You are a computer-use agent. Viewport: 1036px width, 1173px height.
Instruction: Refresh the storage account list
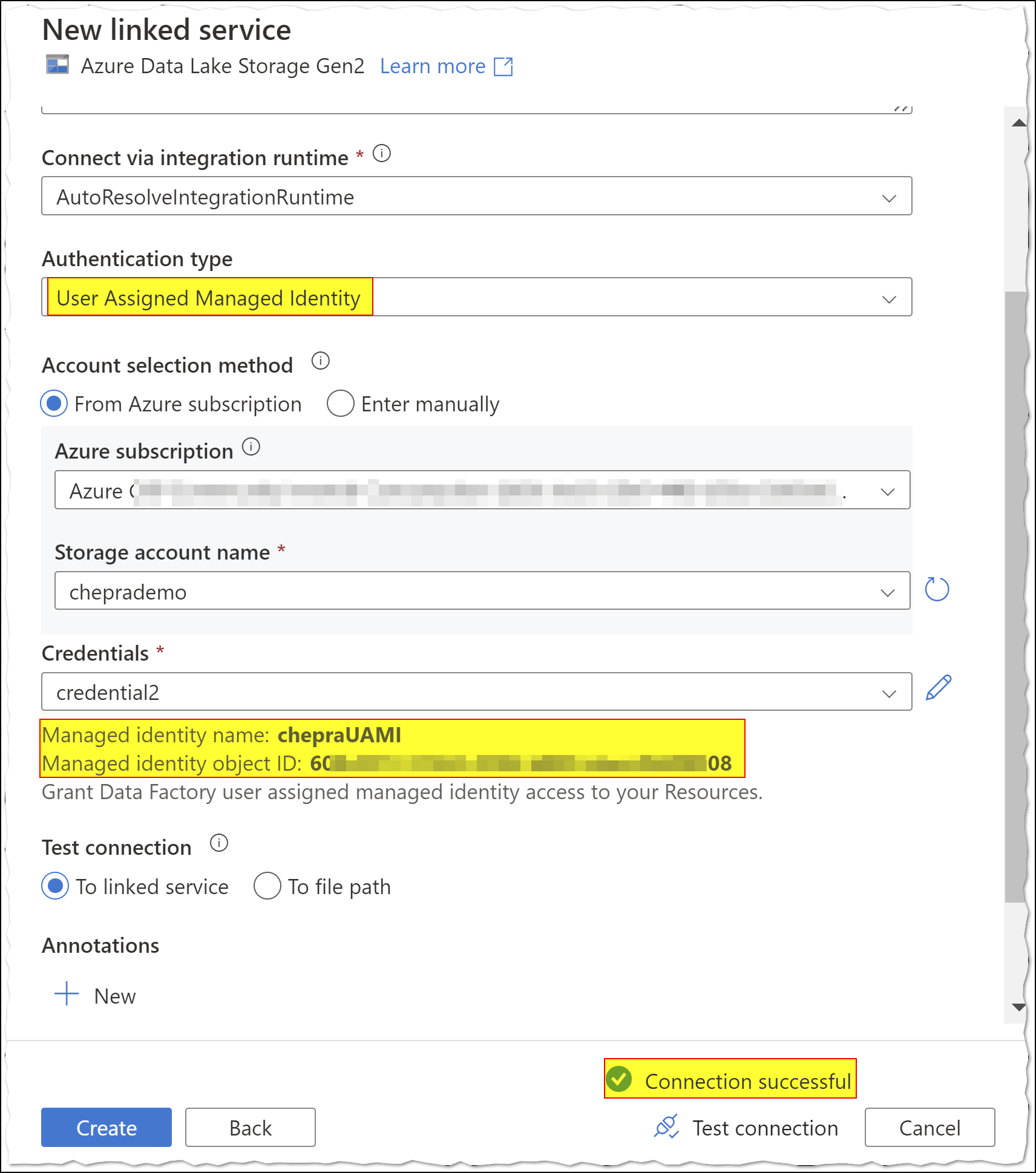coord(937,589)
